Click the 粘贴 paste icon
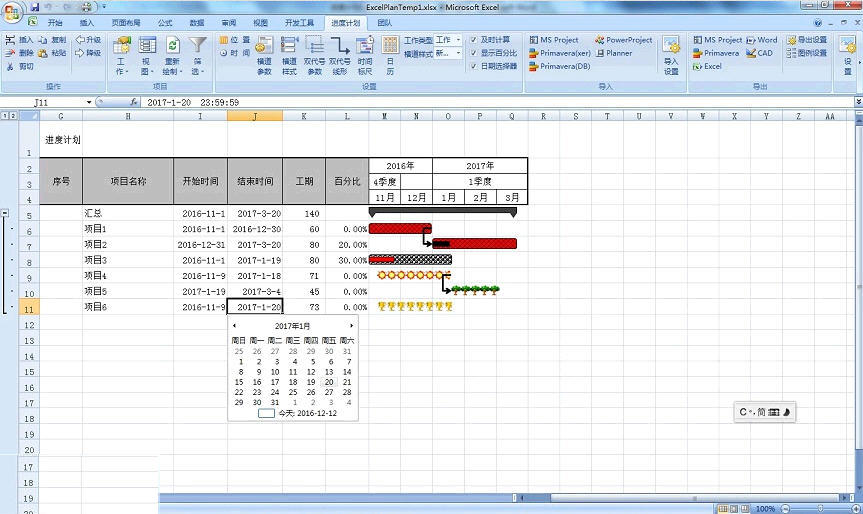 click(x=42, y=53)
